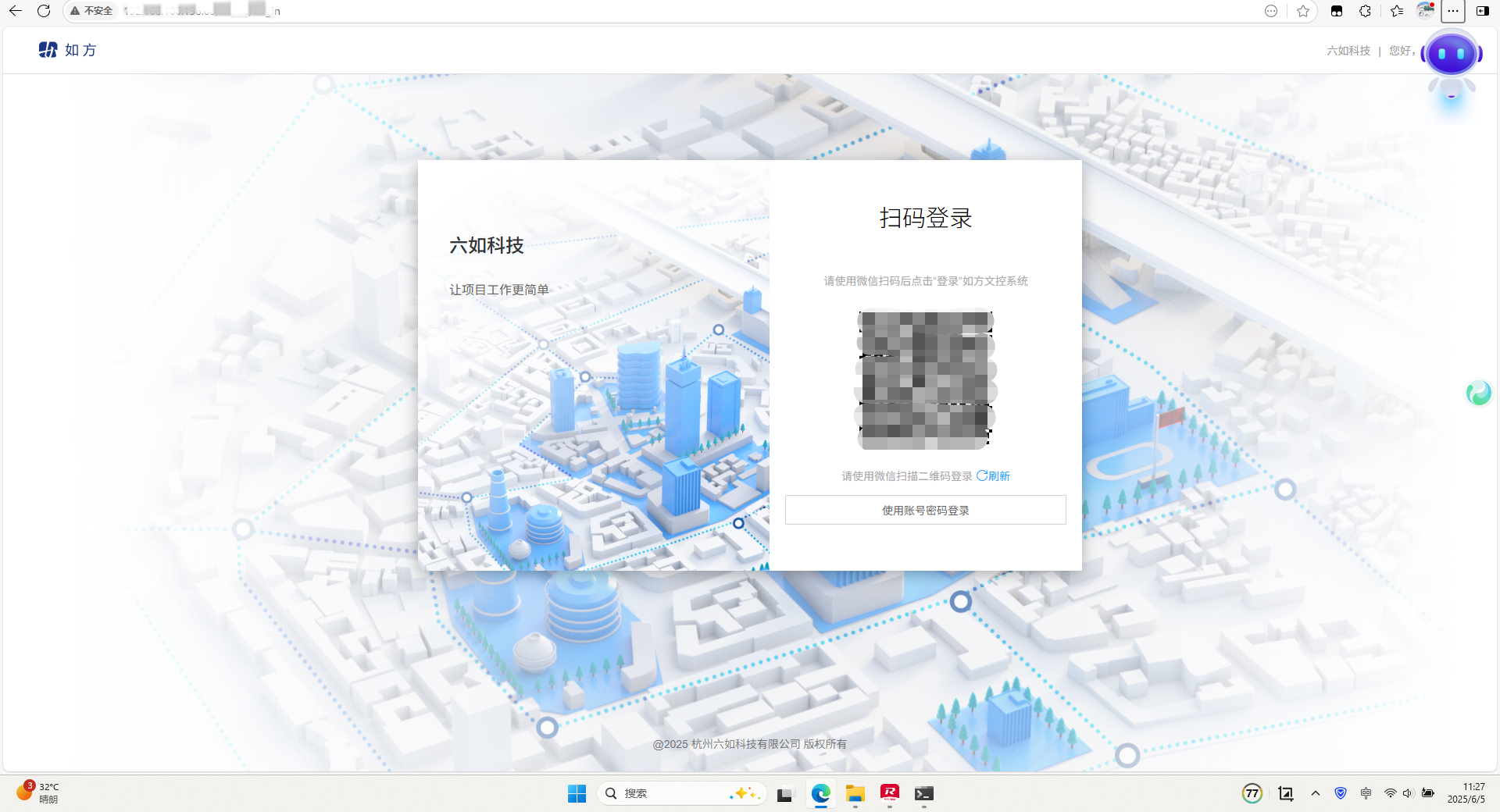Open the browser profile avatar
Image resolution: width=1500 pixels, height=812 pixels.
[1425, 11]
